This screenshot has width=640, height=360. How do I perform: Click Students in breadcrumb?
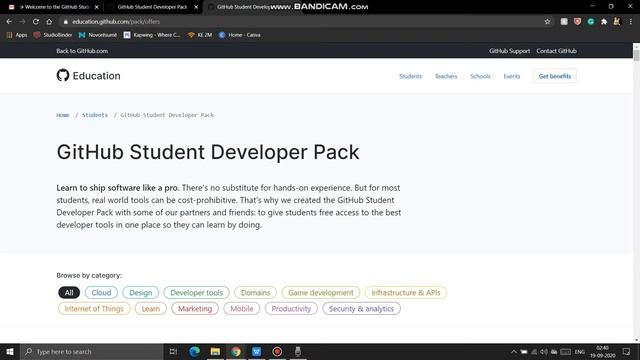pyautogui.click(x=95, y=115)
